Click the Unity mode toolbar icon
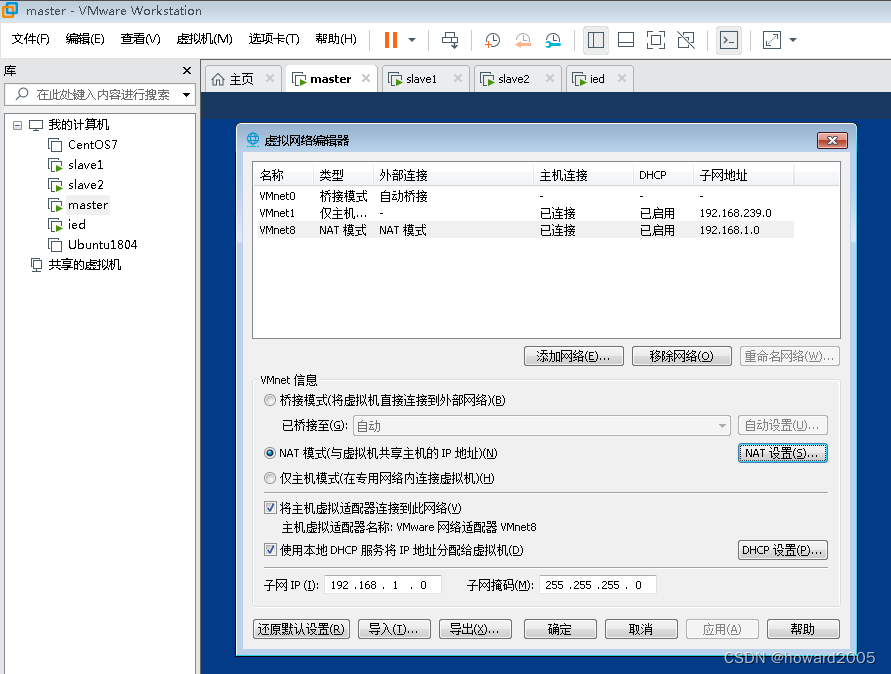The image size is (891, 674). point(686,40)
